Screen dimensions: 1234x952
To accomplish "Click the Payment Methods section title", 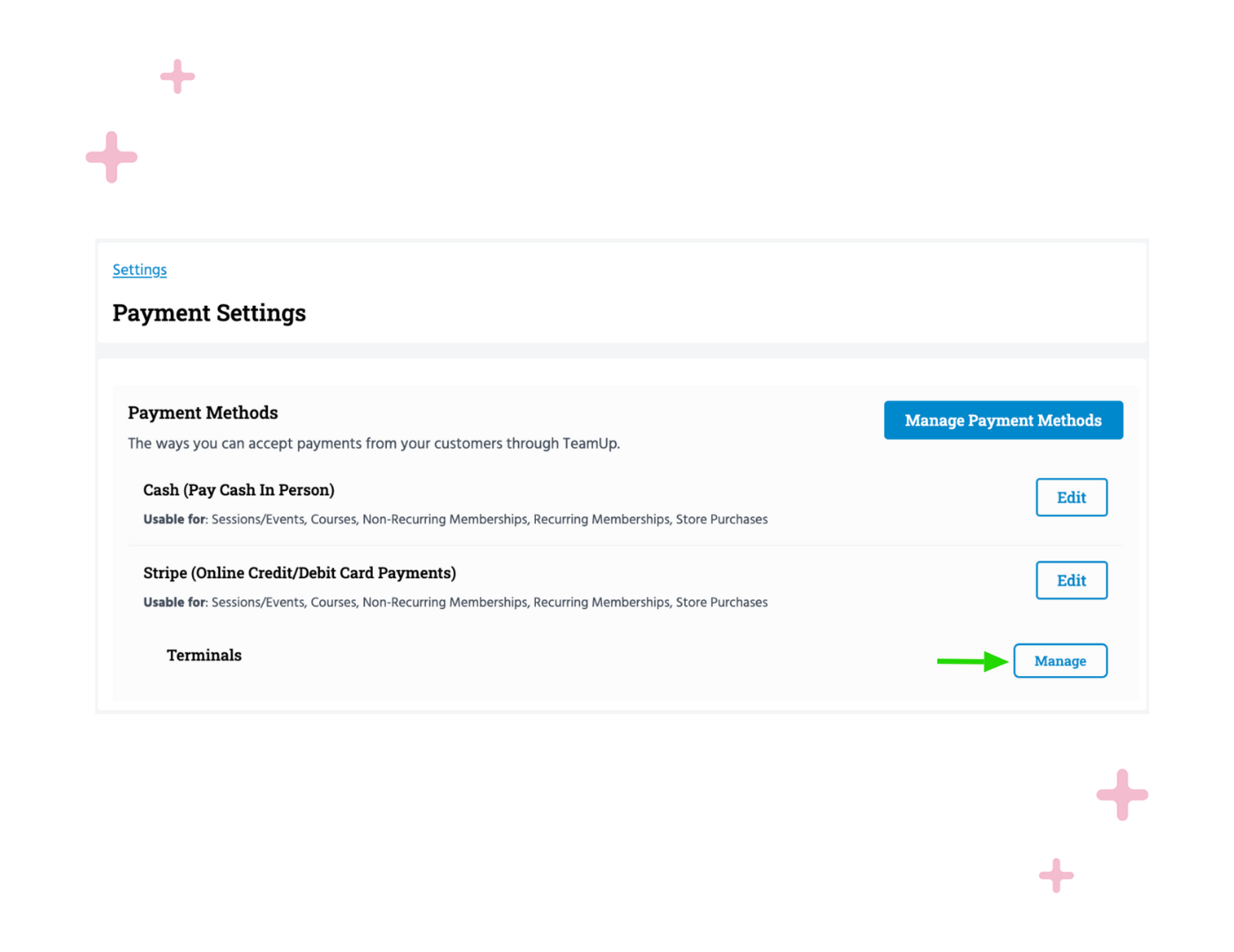I will coord(203,413).
